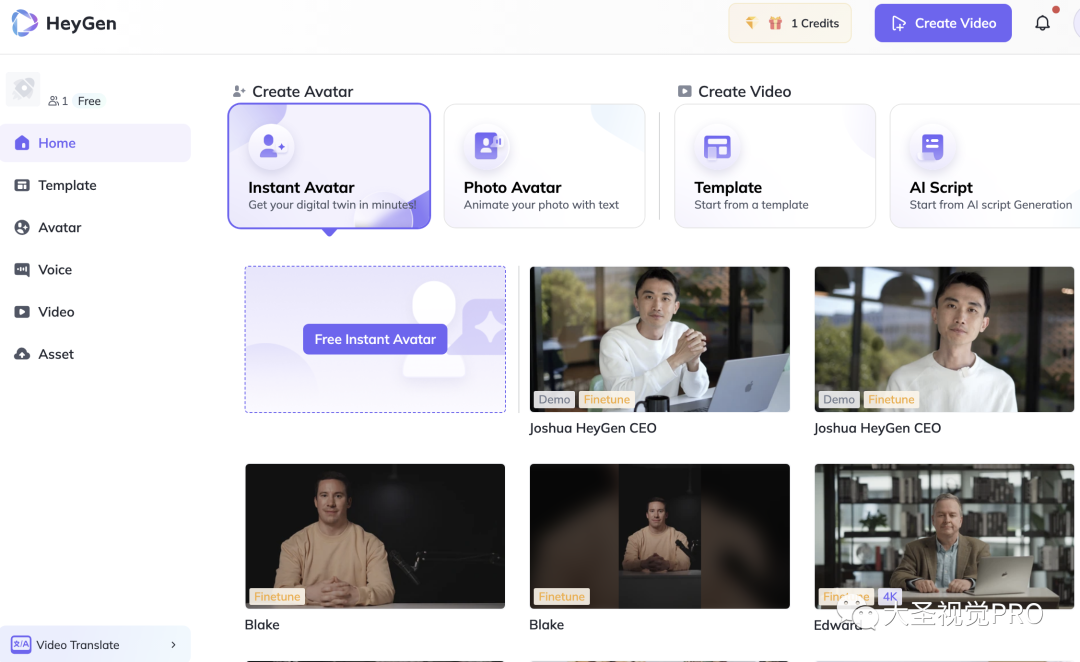The image size is (1080, 662).
Task: Open the Avatar sidebar section
Action: click(59, 227)
